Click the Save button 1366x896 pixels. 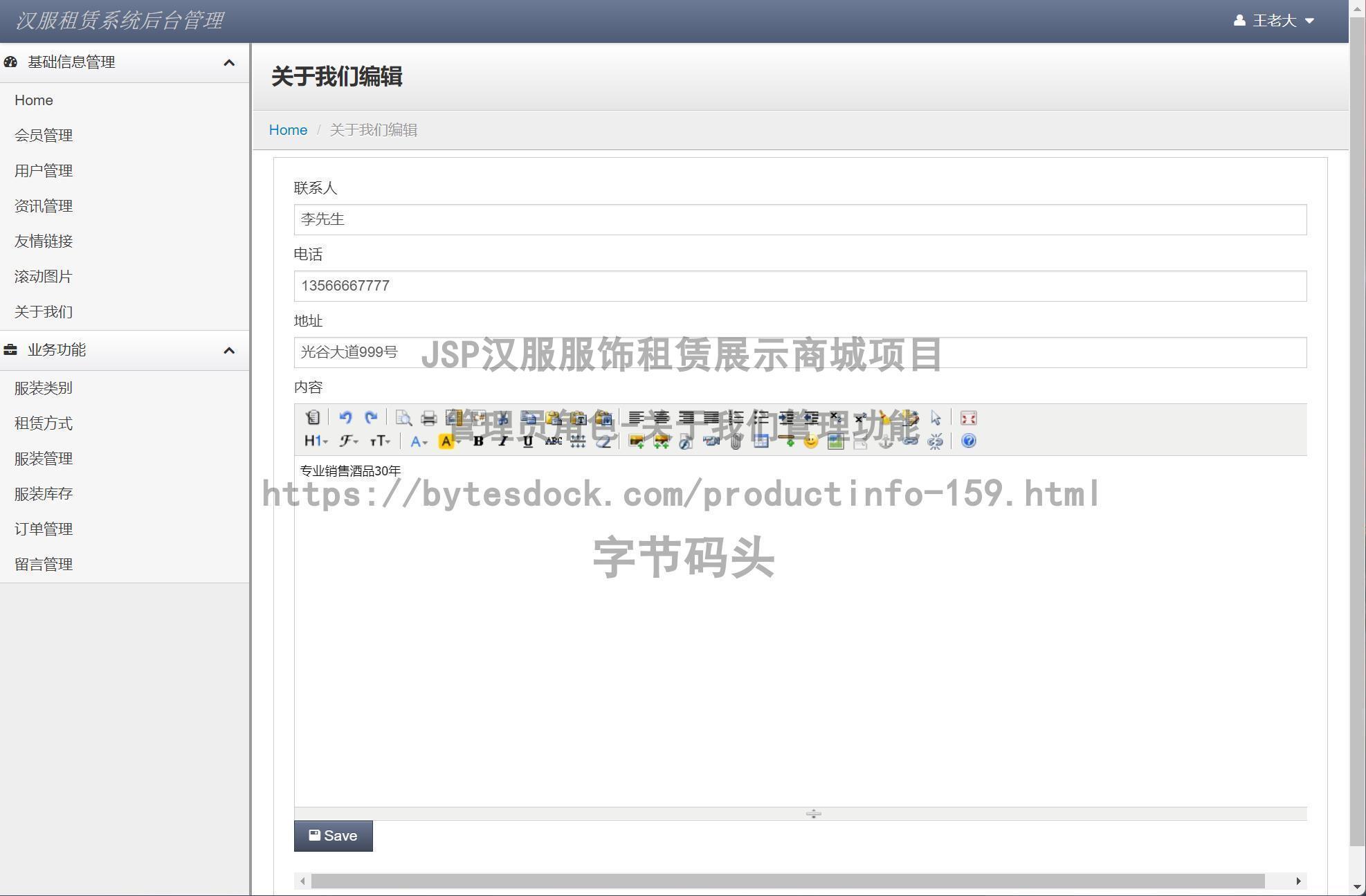pyautogui.click(x=333, y=836)
